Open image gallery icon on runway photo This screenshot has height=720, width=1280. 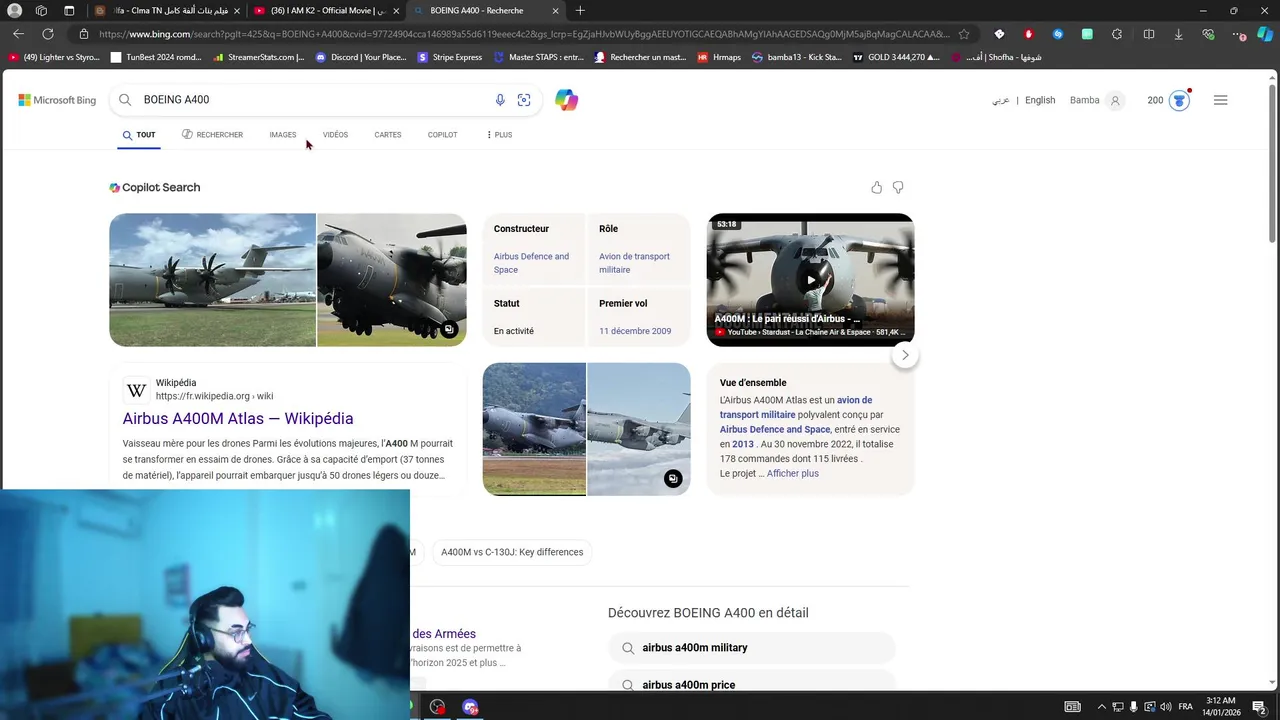tap(449, 329)
